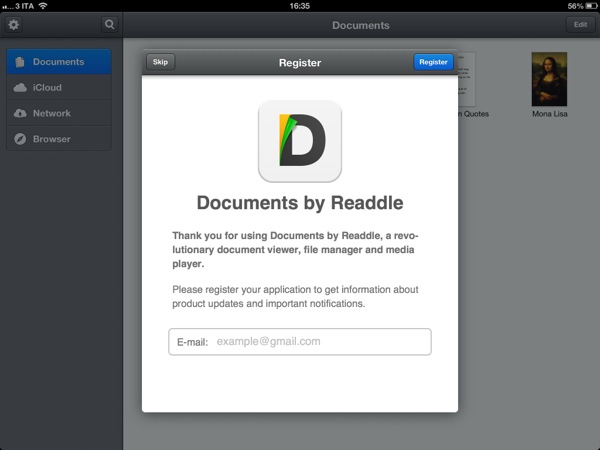Click the Documents by Readdle heading
The height and width of the screenshot is (450, 600).
[x=300, y=203]
